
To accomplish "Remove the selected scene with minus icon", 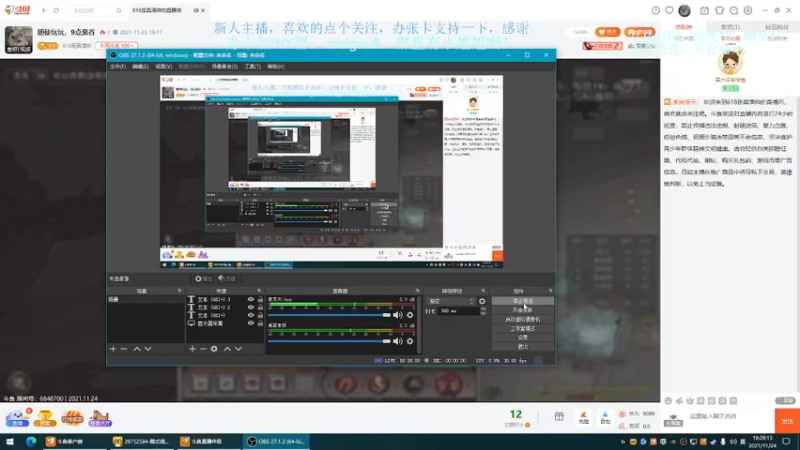I will coord(123,349).
